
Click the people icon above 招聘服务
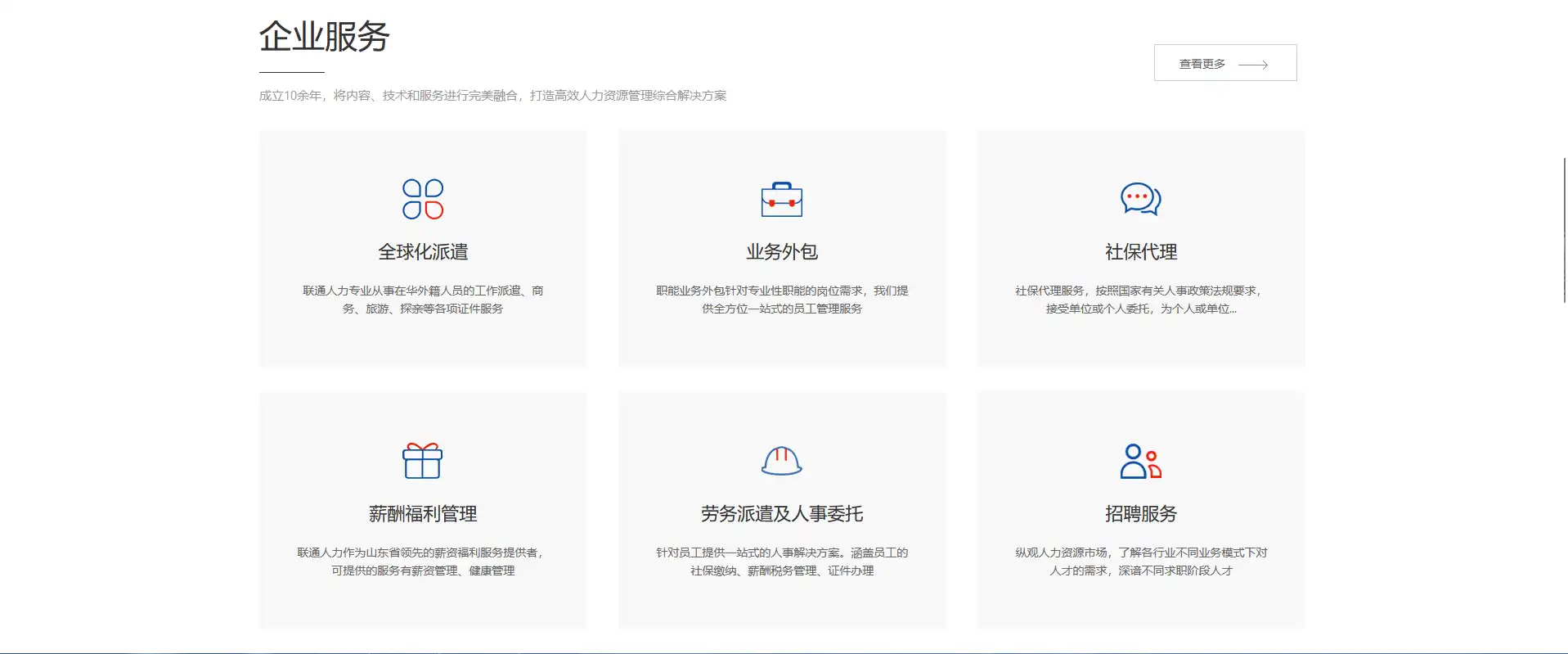click(x=1140, y=461)
